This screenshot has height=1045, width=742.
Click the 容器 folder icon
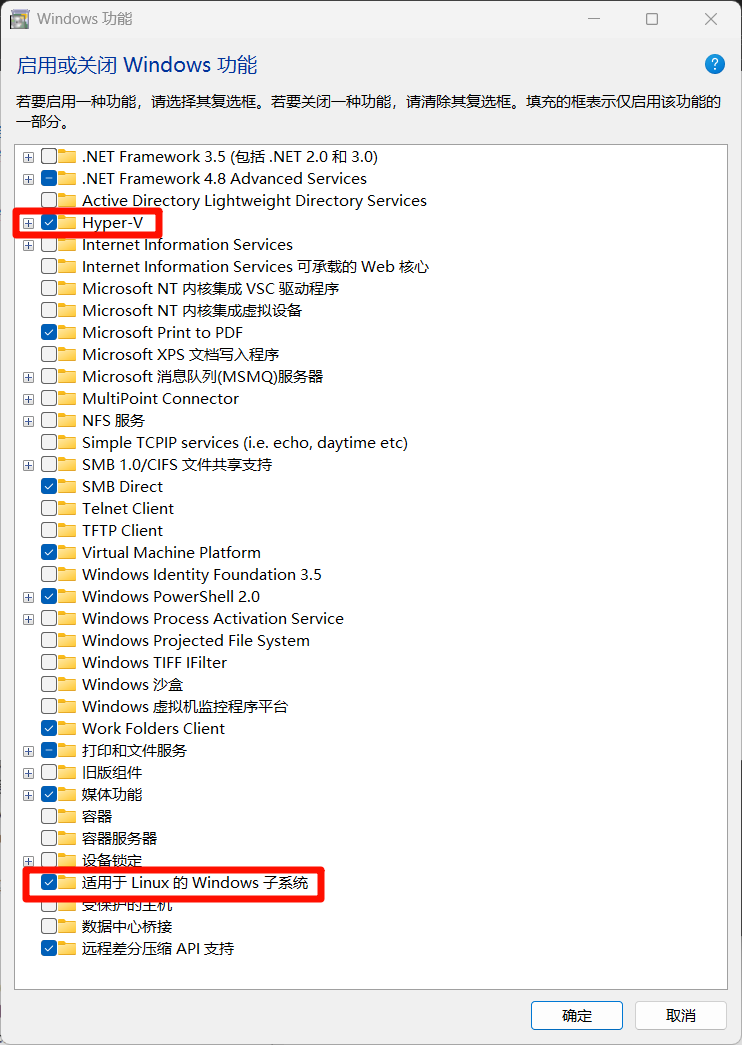(x=67, y=816)
